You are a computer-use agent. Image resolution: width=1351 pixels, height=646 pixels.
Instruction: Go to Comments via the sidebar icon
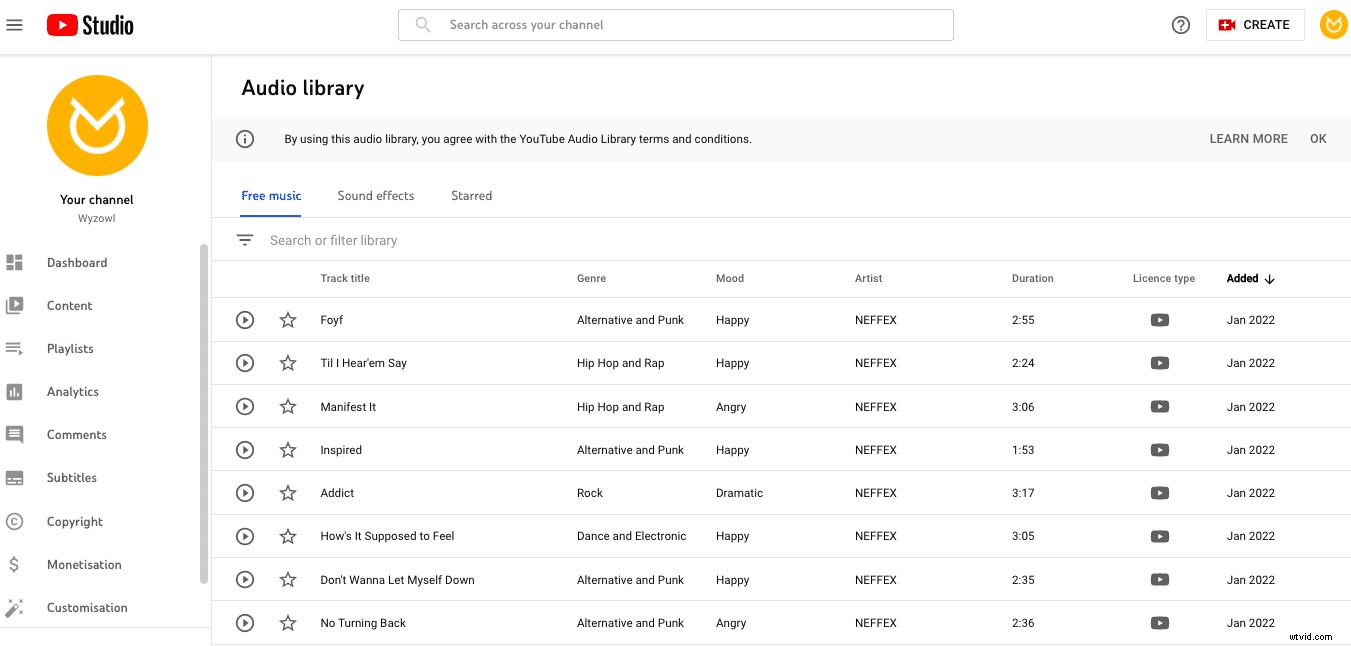(x=15, y=434)
